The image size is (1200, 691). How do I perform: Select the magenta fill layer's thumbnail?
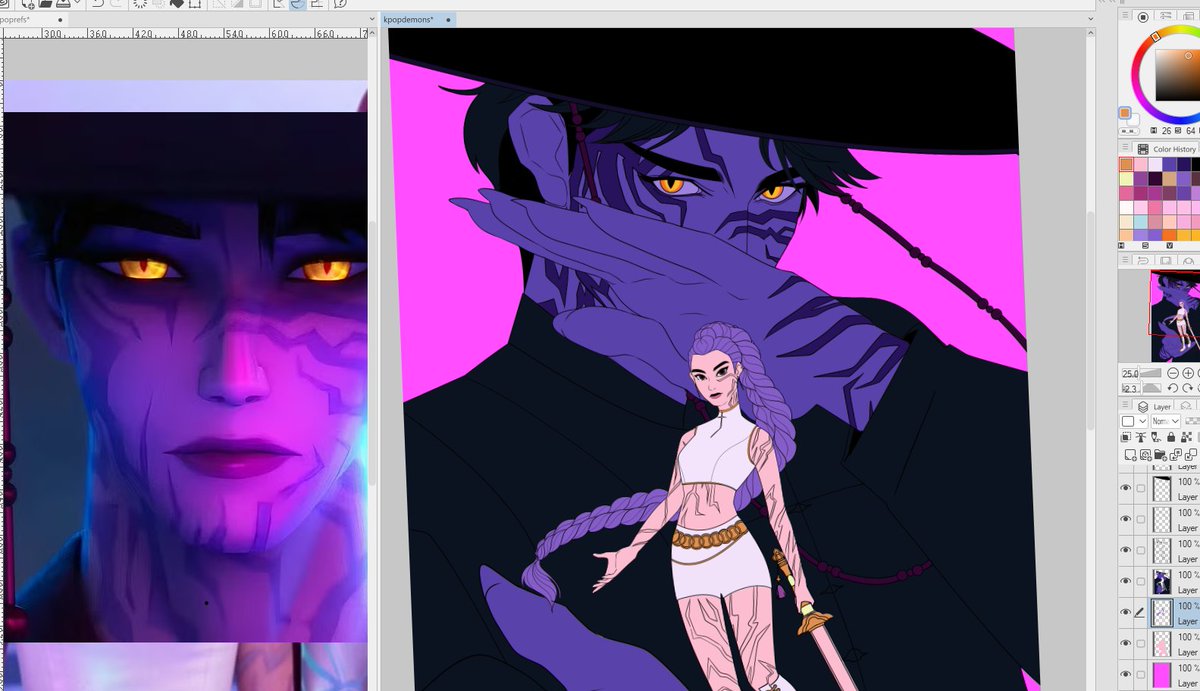(1162, 673)
